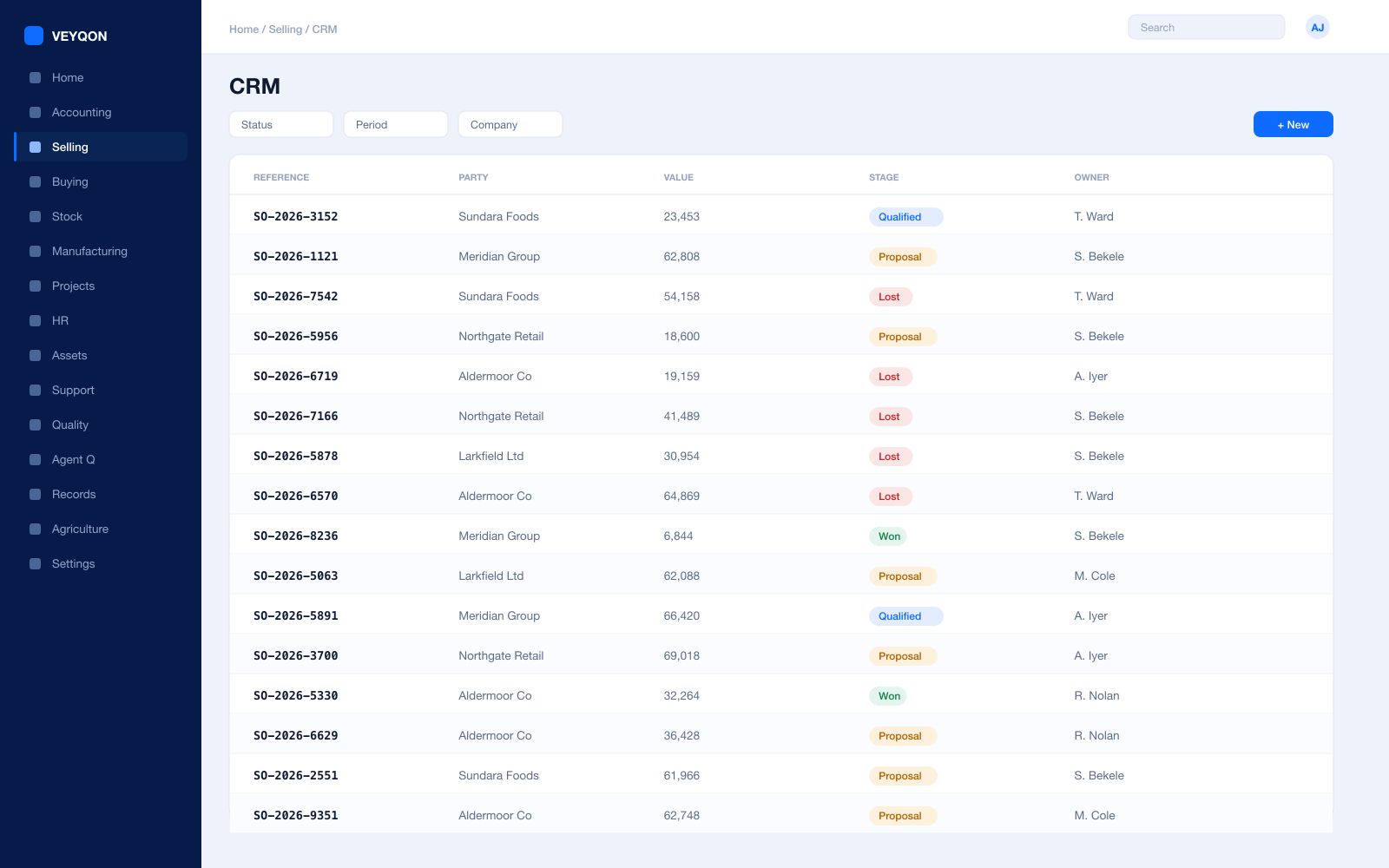Click the Manufacturing sidebar icon
The height and width of the screenshot is (868, 1389).
pyautogui.click(x=36, y=251)
